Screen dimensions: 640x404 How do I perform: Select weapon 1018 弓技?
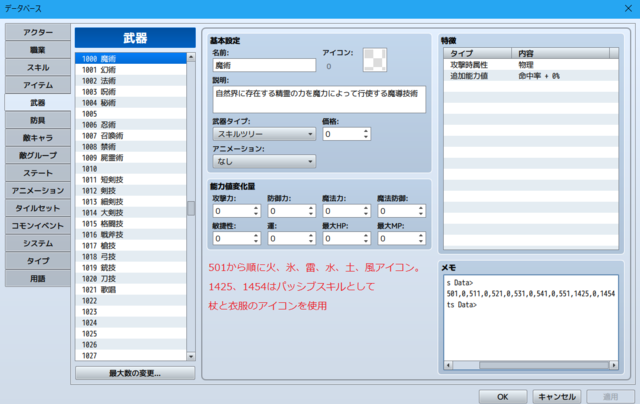(x=131, y=257)
